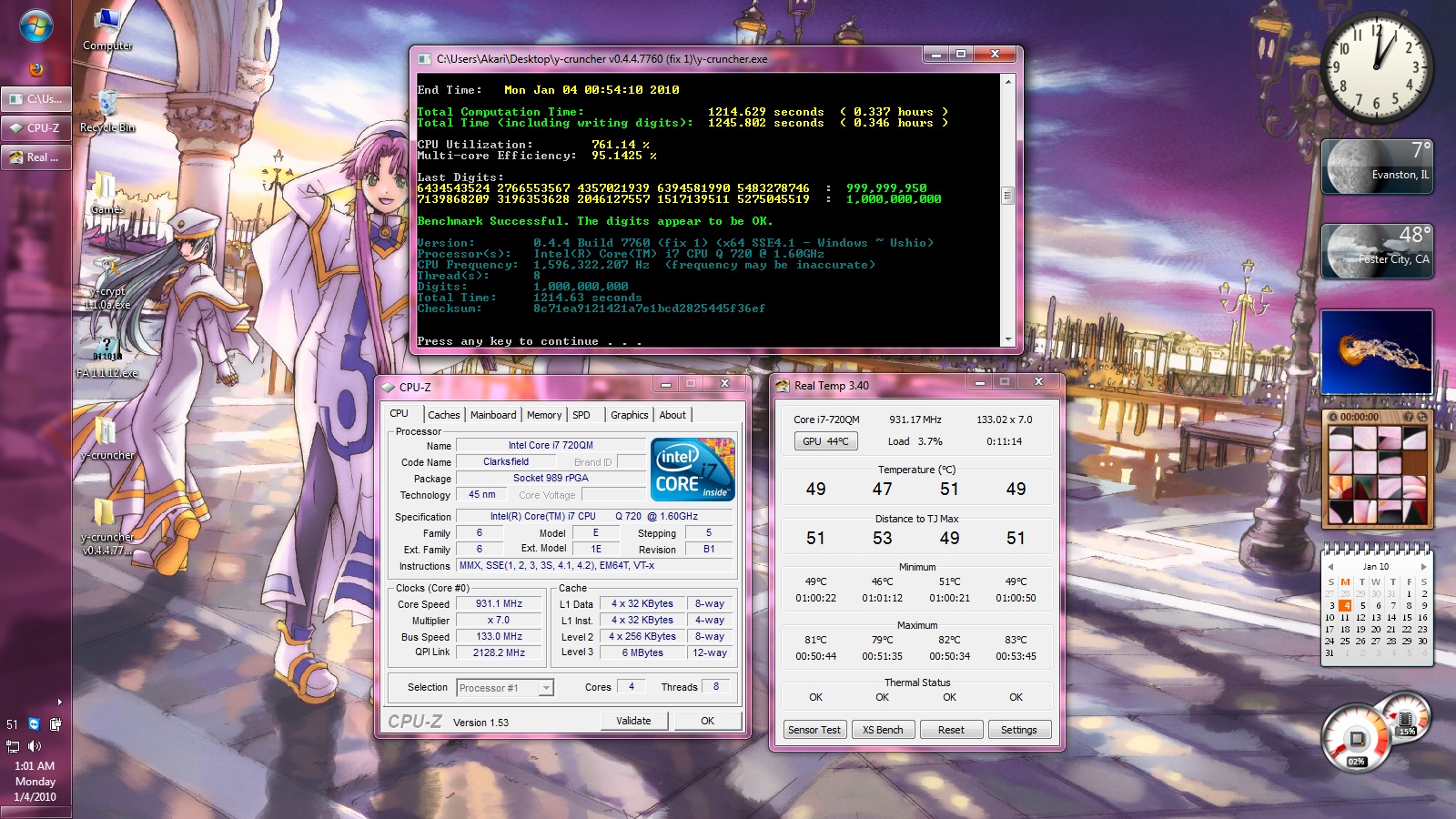Screen dimensions: 1456x819
Task: Go to next month in calendar gadget
Action: click(x=1424, y=566)
